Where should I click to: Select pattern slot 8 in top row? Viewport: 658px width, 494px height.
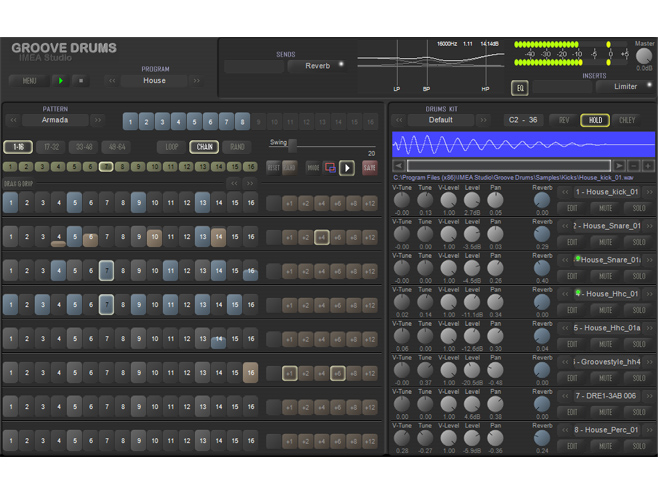coord(243,122)
